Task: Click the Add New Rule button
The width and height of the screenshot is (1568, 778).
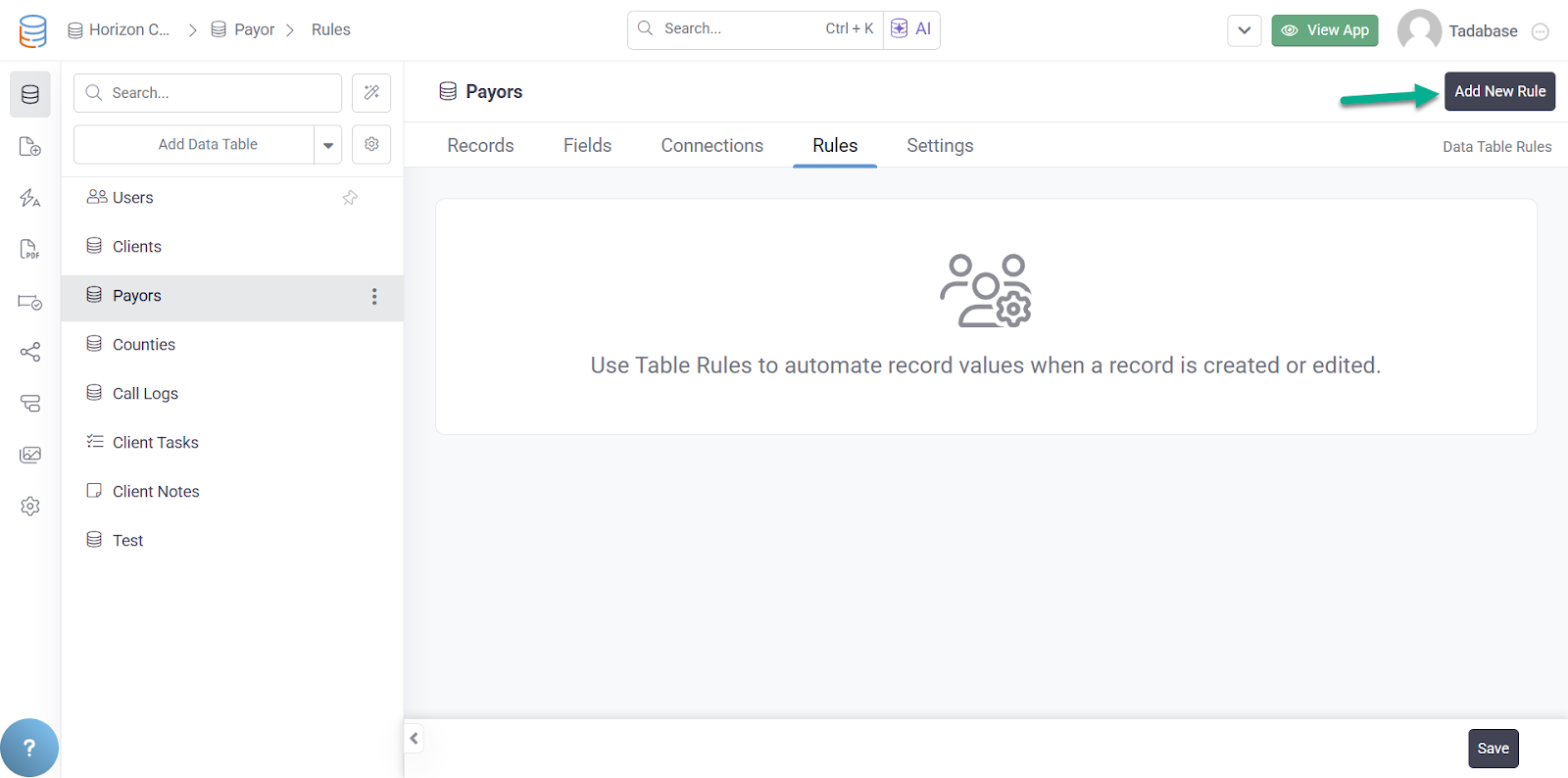Action: point(1498,92)
